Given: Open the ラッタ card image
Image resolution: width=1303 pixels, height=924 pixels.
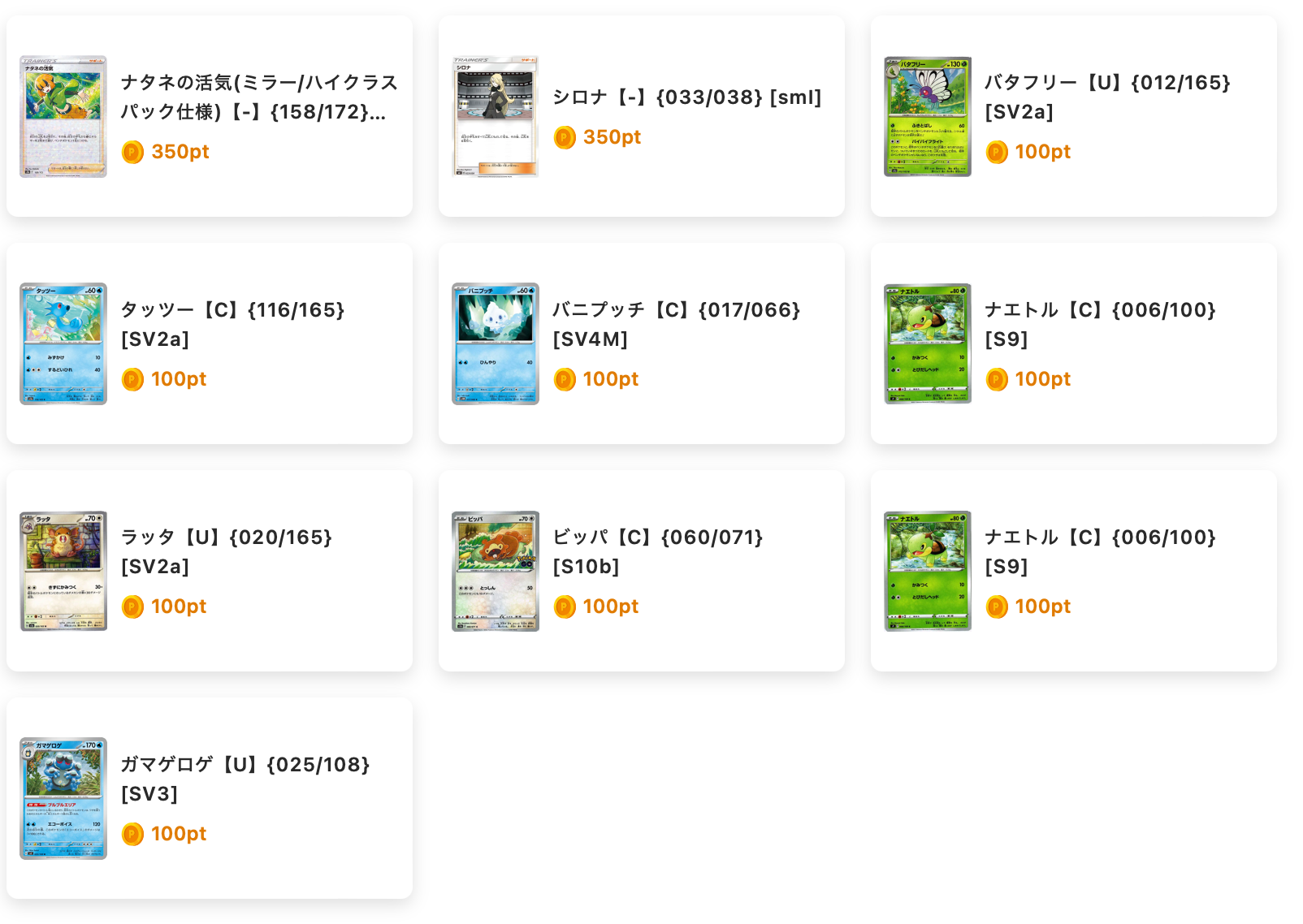Looking at the screenshot, I should [63, 571].
